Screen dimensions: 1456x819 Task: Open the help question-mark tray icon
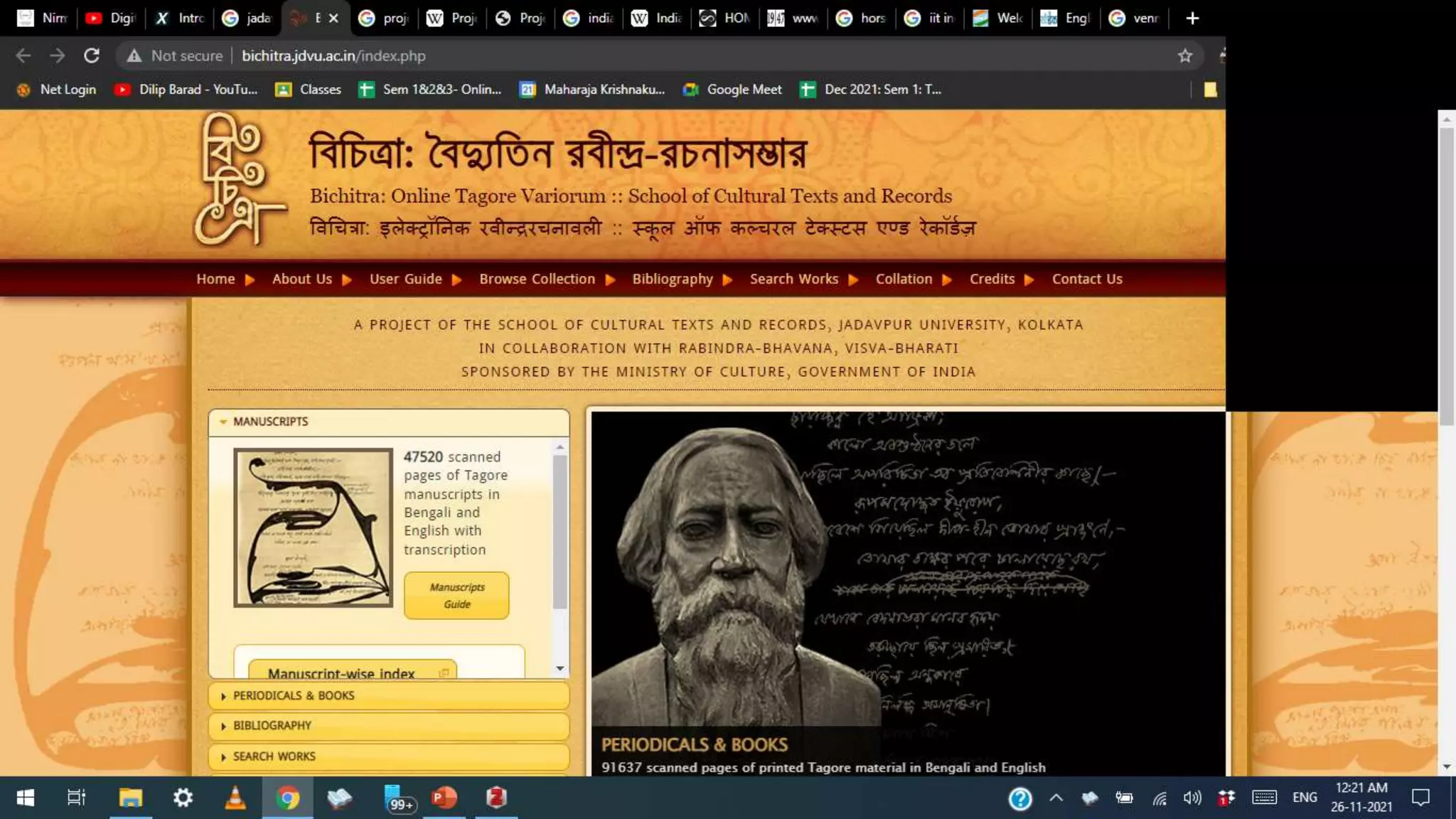1019,798
